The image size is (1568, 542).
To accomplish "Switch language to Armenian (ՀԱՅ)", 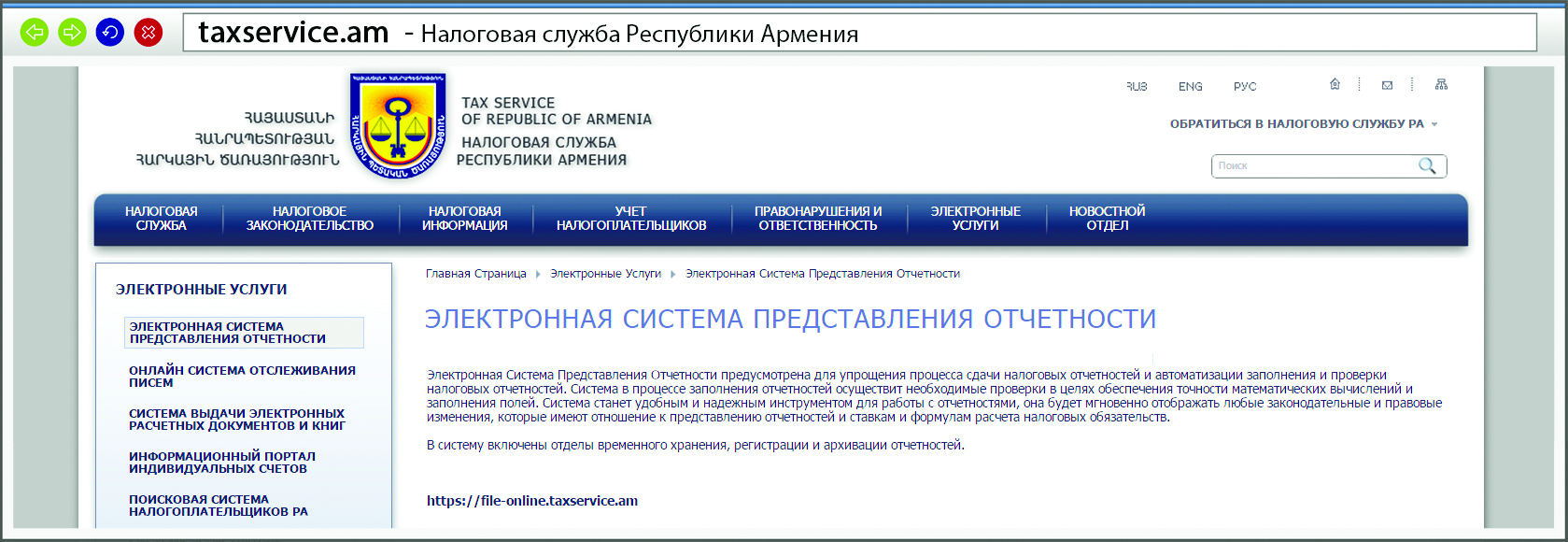I will (1137, 86).
